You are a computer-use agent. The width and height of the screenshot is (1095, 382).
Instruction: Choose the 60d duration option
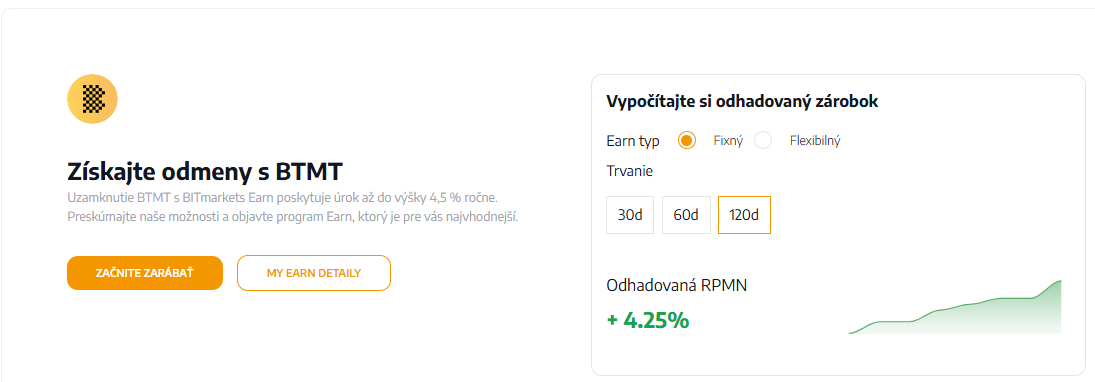coord(686,214)
